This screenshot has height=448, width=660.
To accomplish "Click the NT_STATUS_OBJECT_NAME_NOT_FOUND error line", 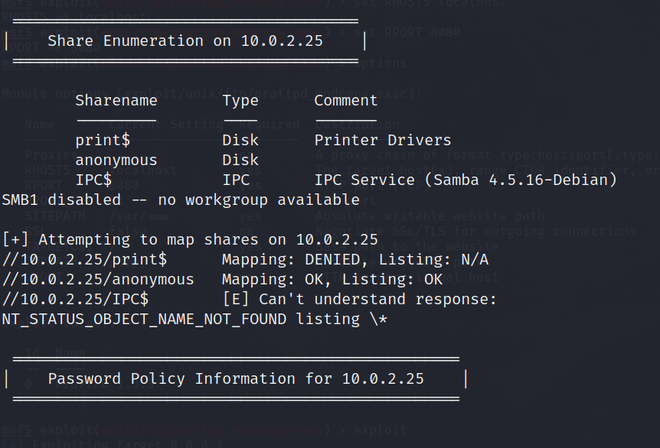I will click(x=195, y=318).
